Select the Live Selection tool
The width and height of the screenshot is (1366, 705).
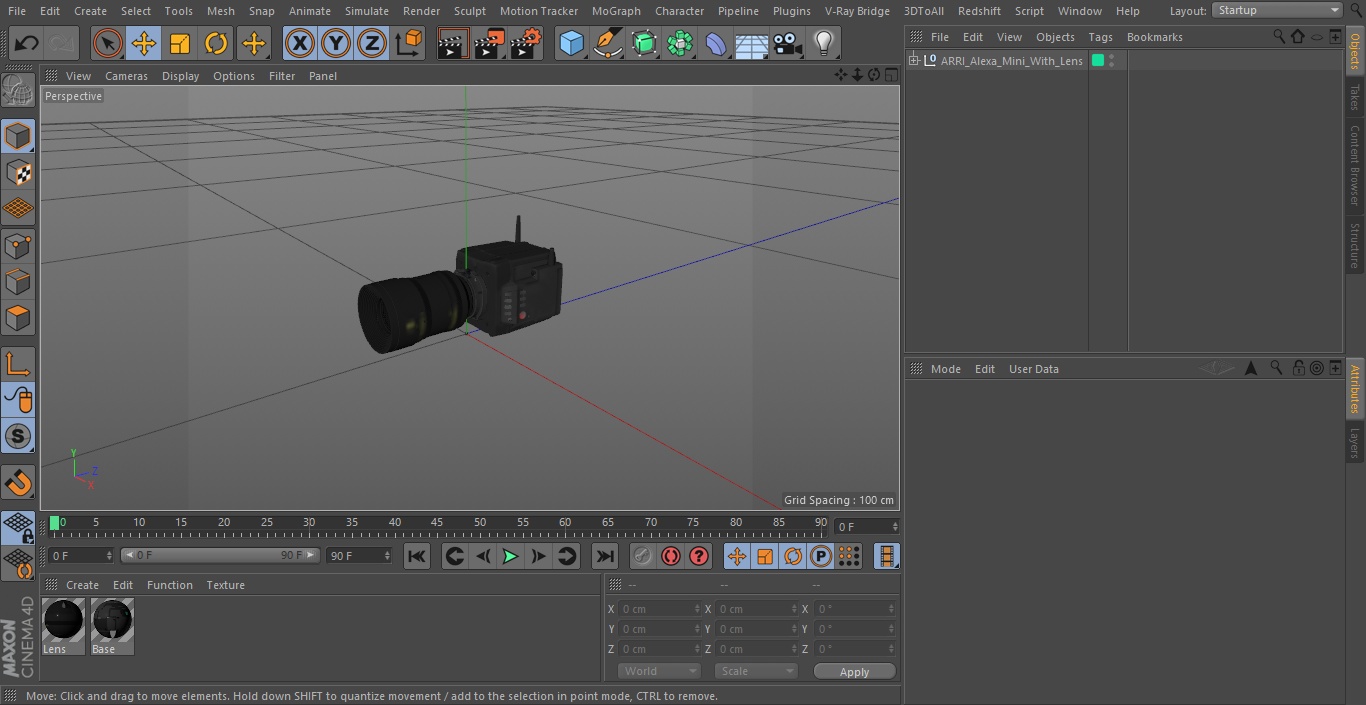[x=108, y=43]
